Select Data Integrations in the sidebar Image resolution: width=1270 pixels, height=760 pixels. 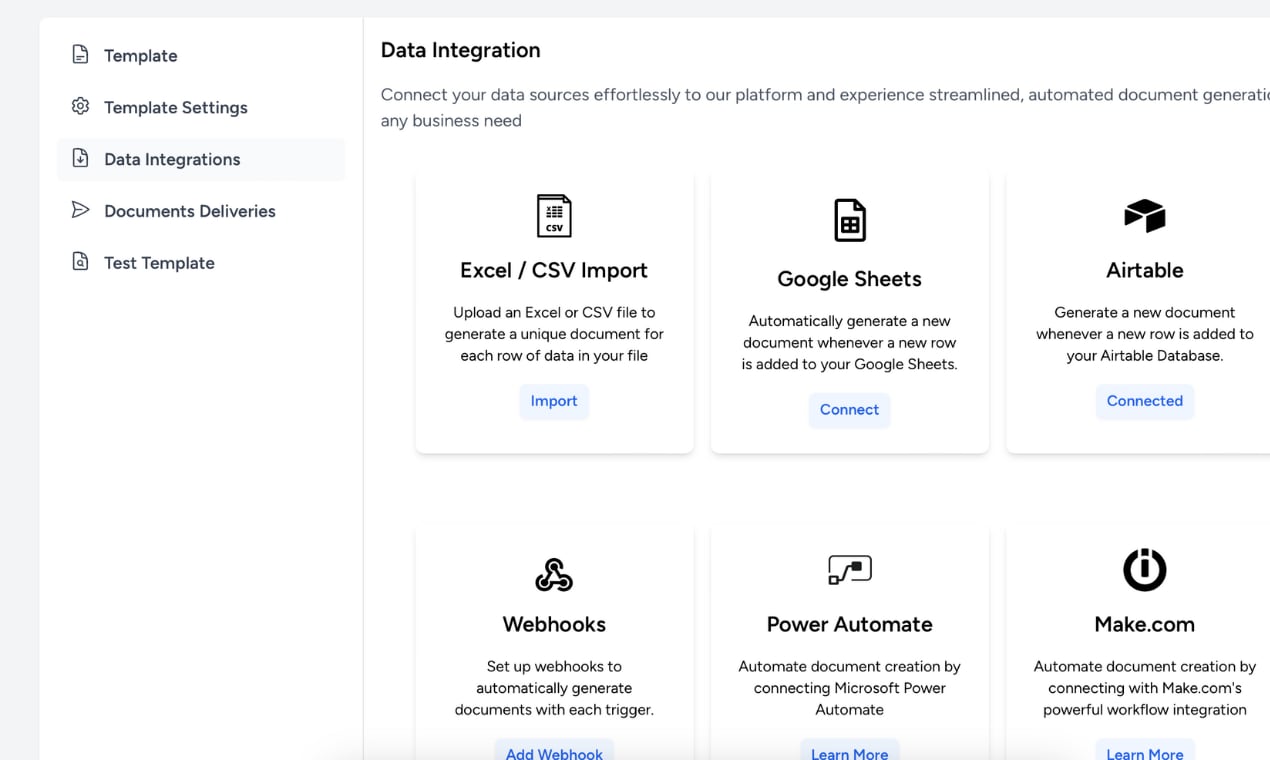(172, 160)
